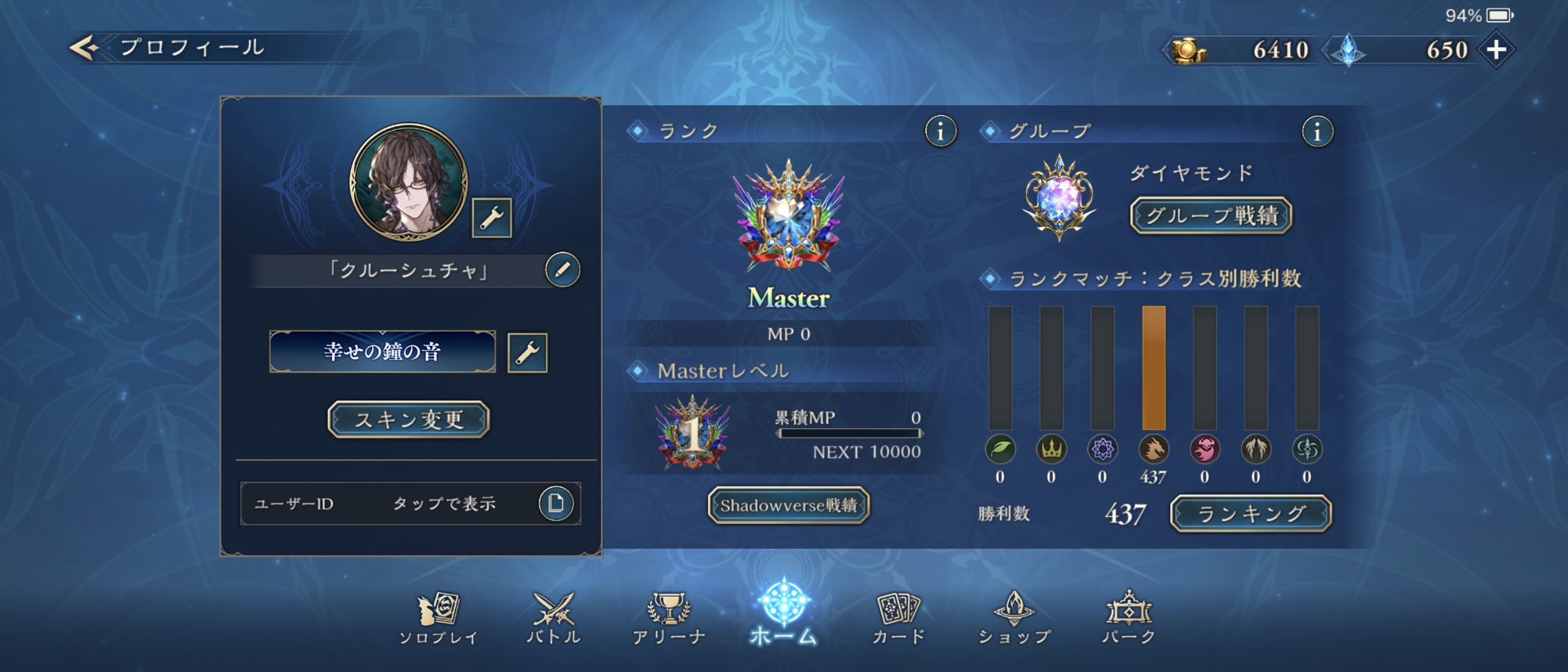
Task: Reveal user ID by tapping タップで表示
Action: (444, 504)
